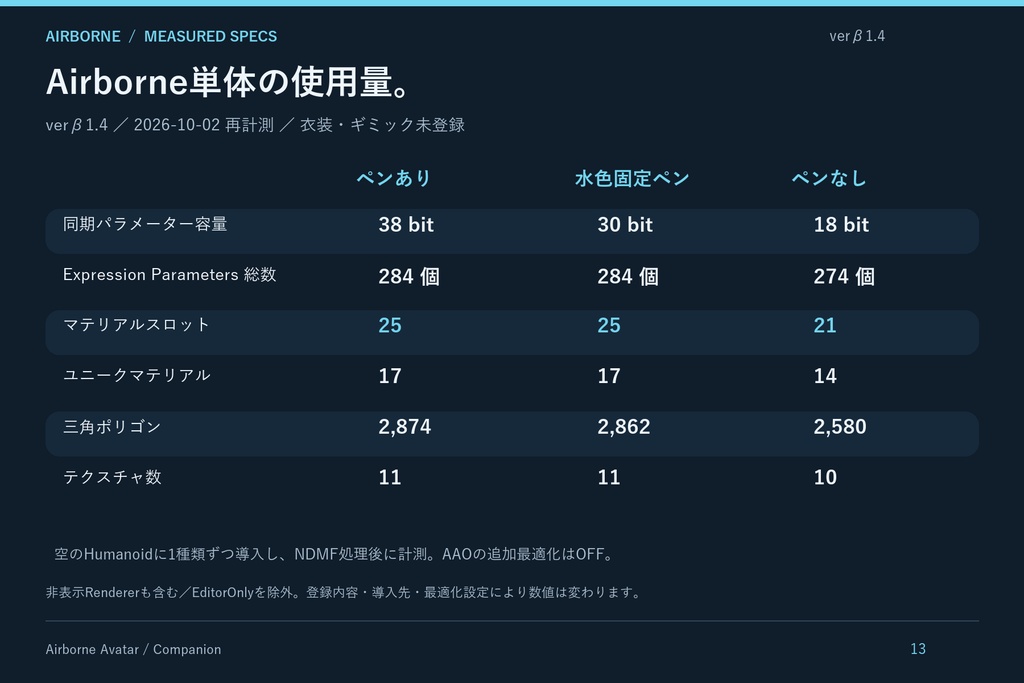Select the マテリアルスロット row label
This screenshot has height=683, width=1024.
coord(136,325)
